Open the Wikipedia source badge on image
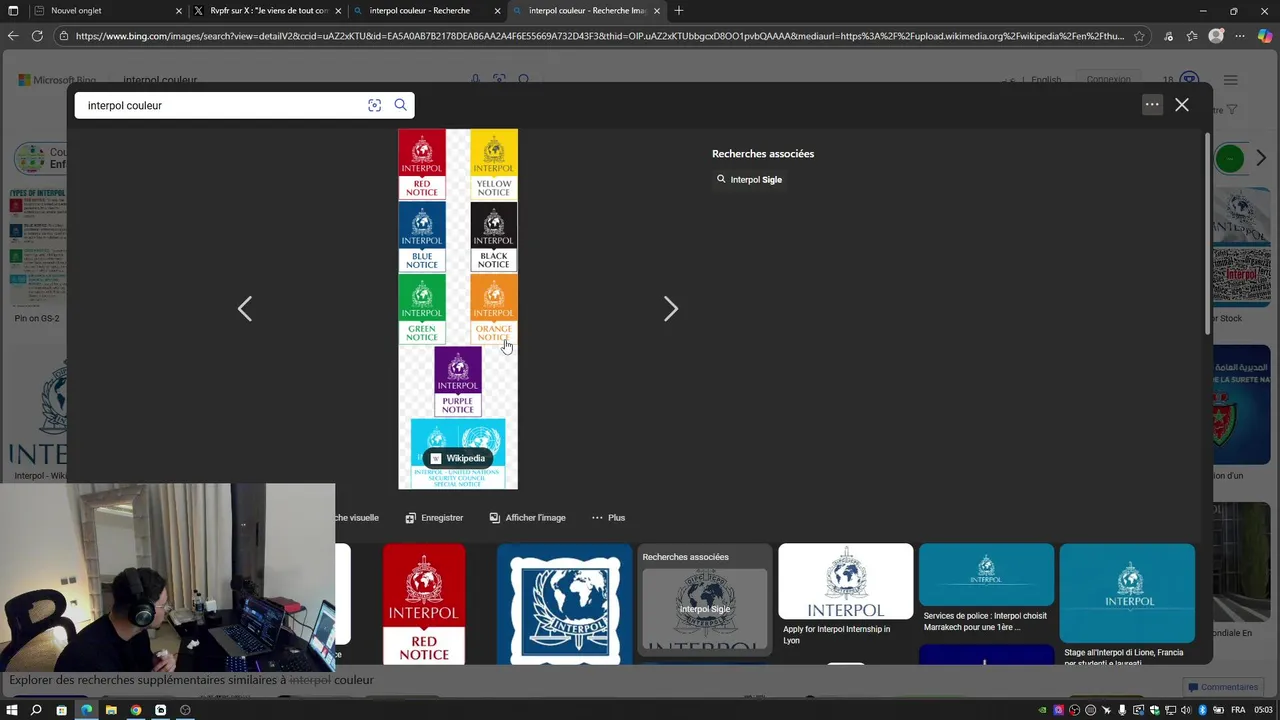 tap(458, 458)
